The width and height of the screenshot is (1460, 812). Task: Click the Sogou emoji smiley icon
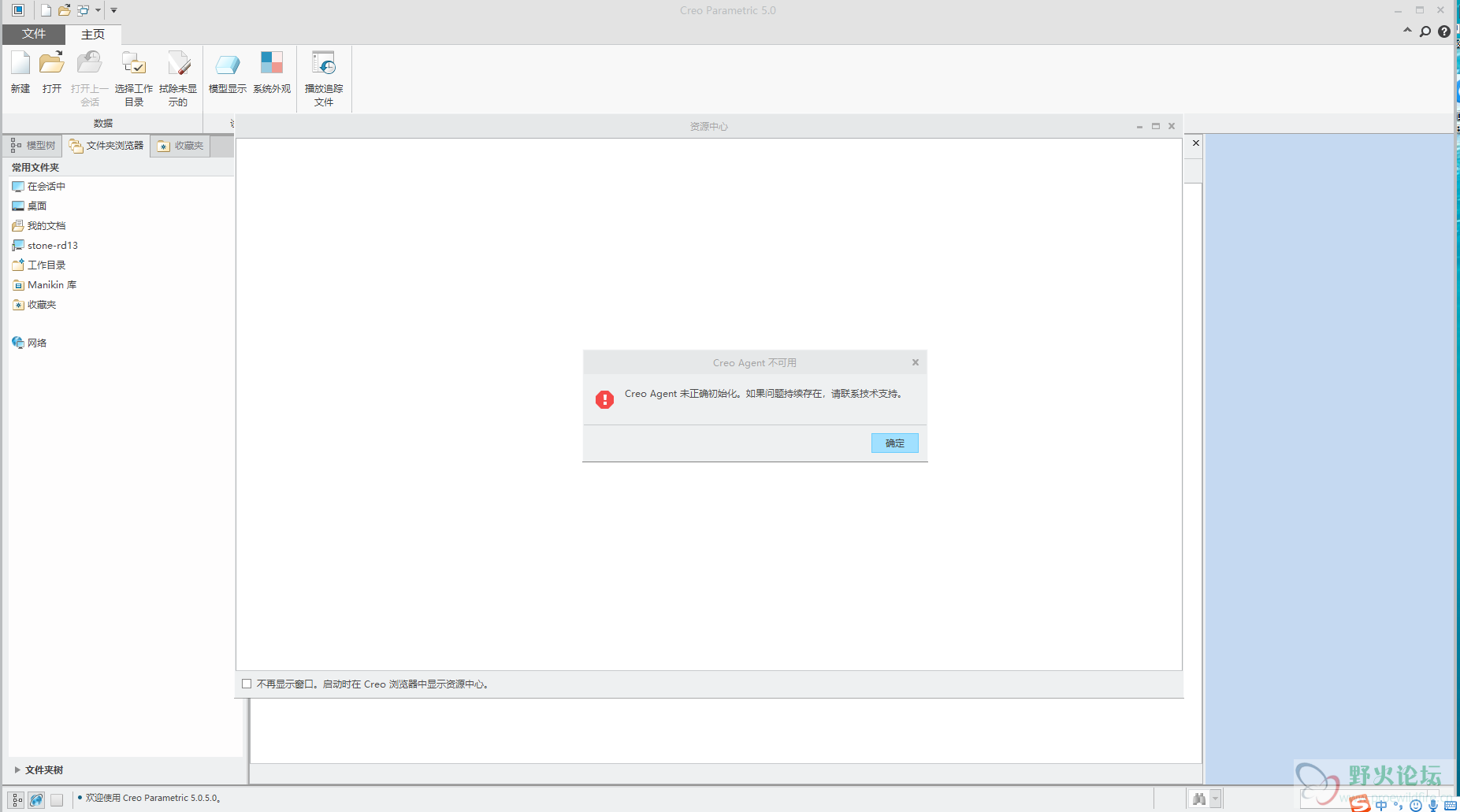point(1416,805)
